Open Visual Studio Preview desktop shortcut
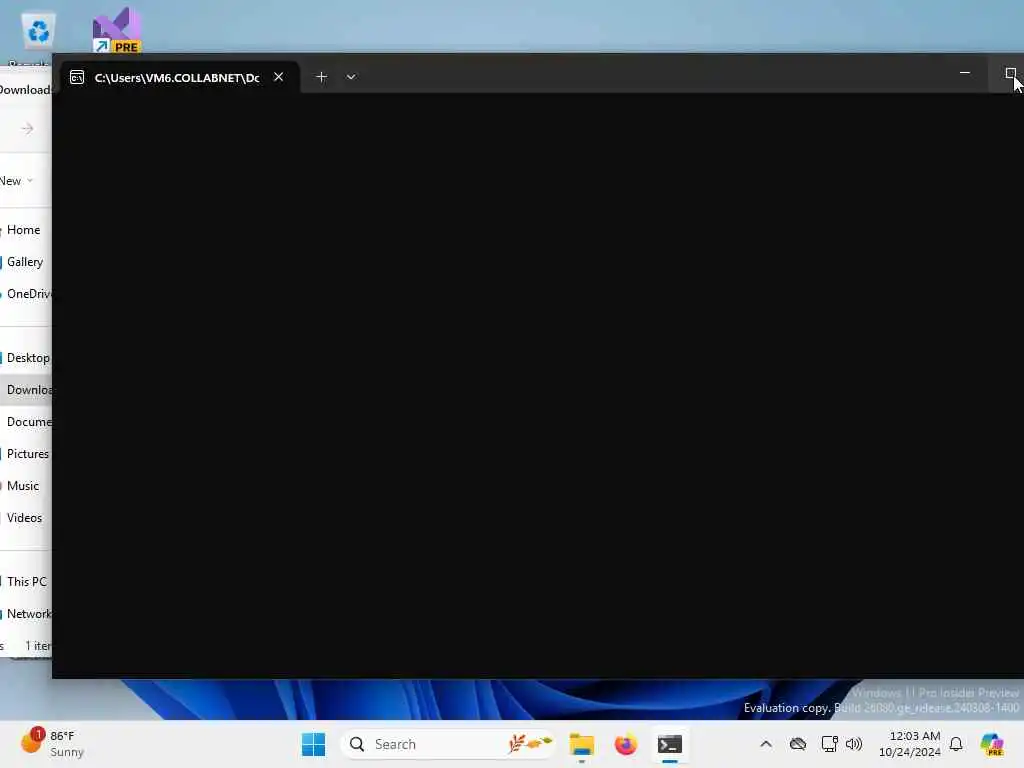 point(116,30)
